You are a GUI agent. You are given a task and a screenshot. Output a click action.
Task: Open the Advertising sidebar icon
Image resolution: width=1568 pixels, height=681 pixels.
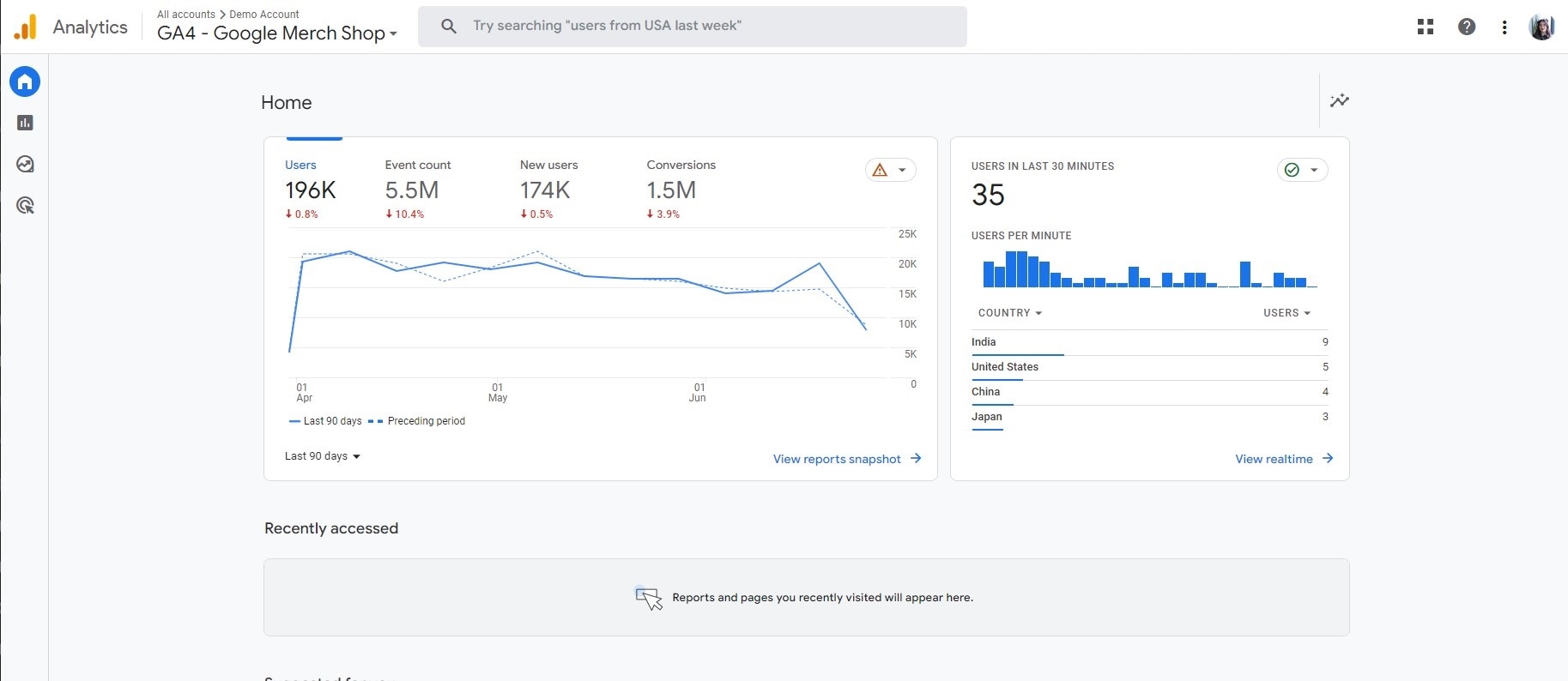pyautogui.click(x=25, y=205)
